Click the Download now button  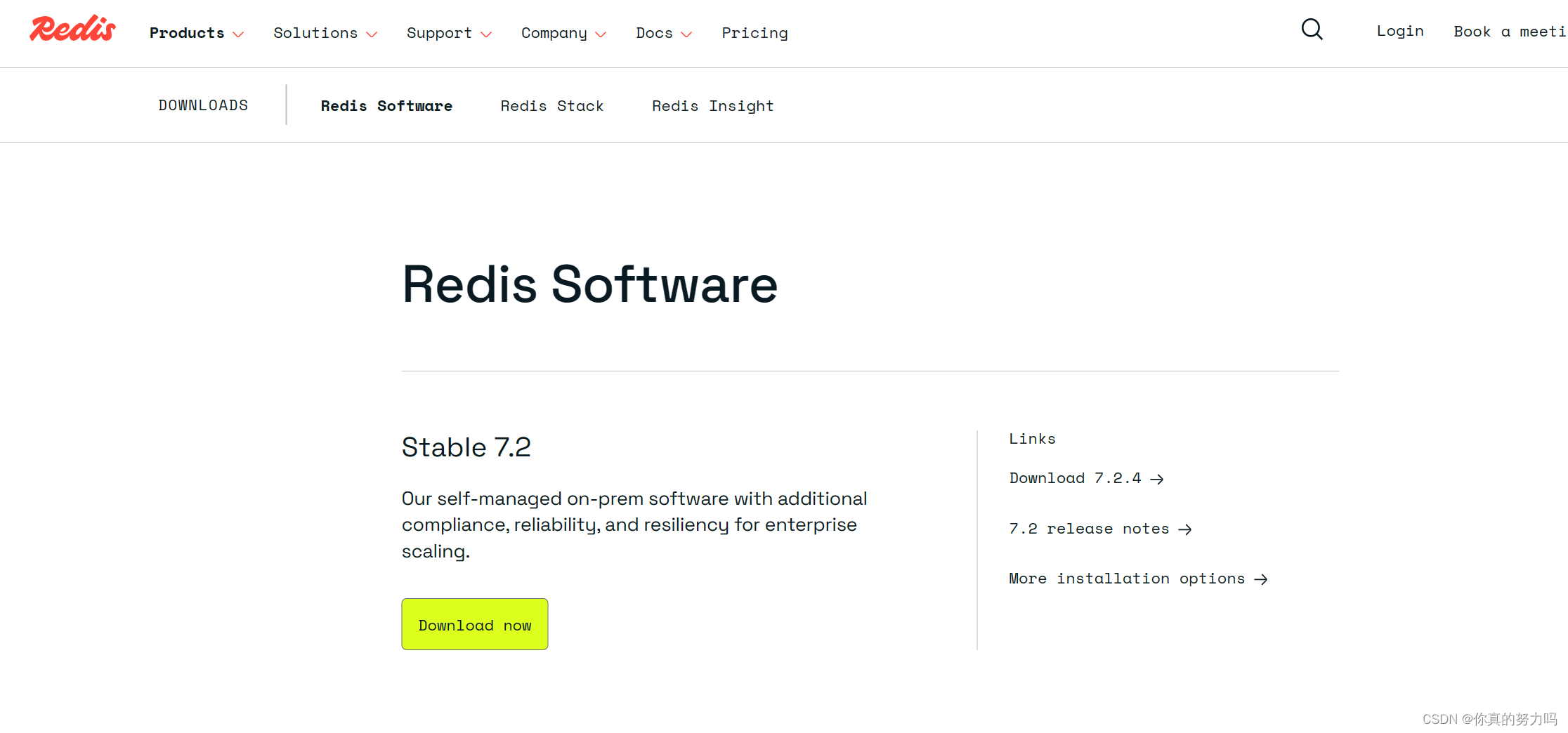[x=474, y=624]
